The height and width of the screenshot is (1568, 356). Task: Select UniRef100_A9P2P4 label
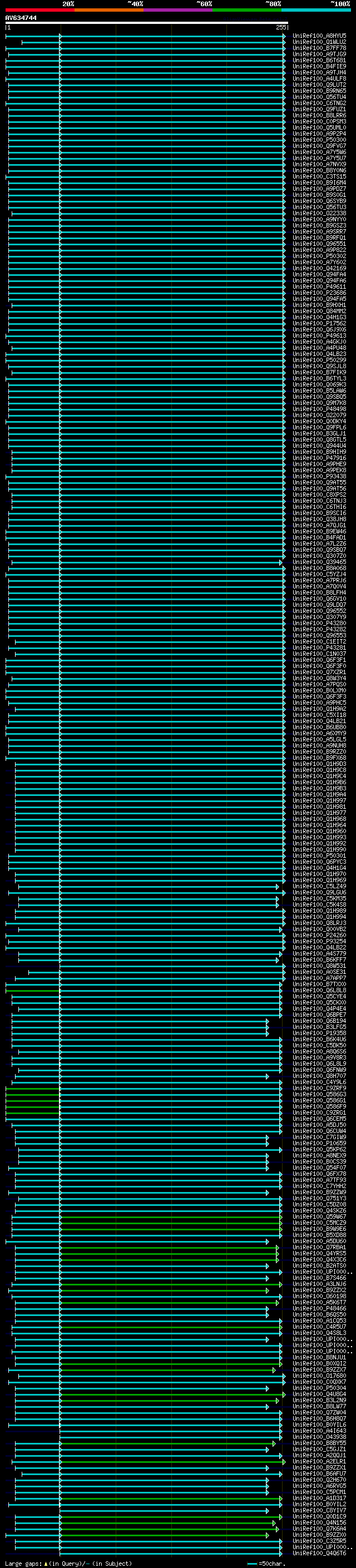[x=319, y=134]
